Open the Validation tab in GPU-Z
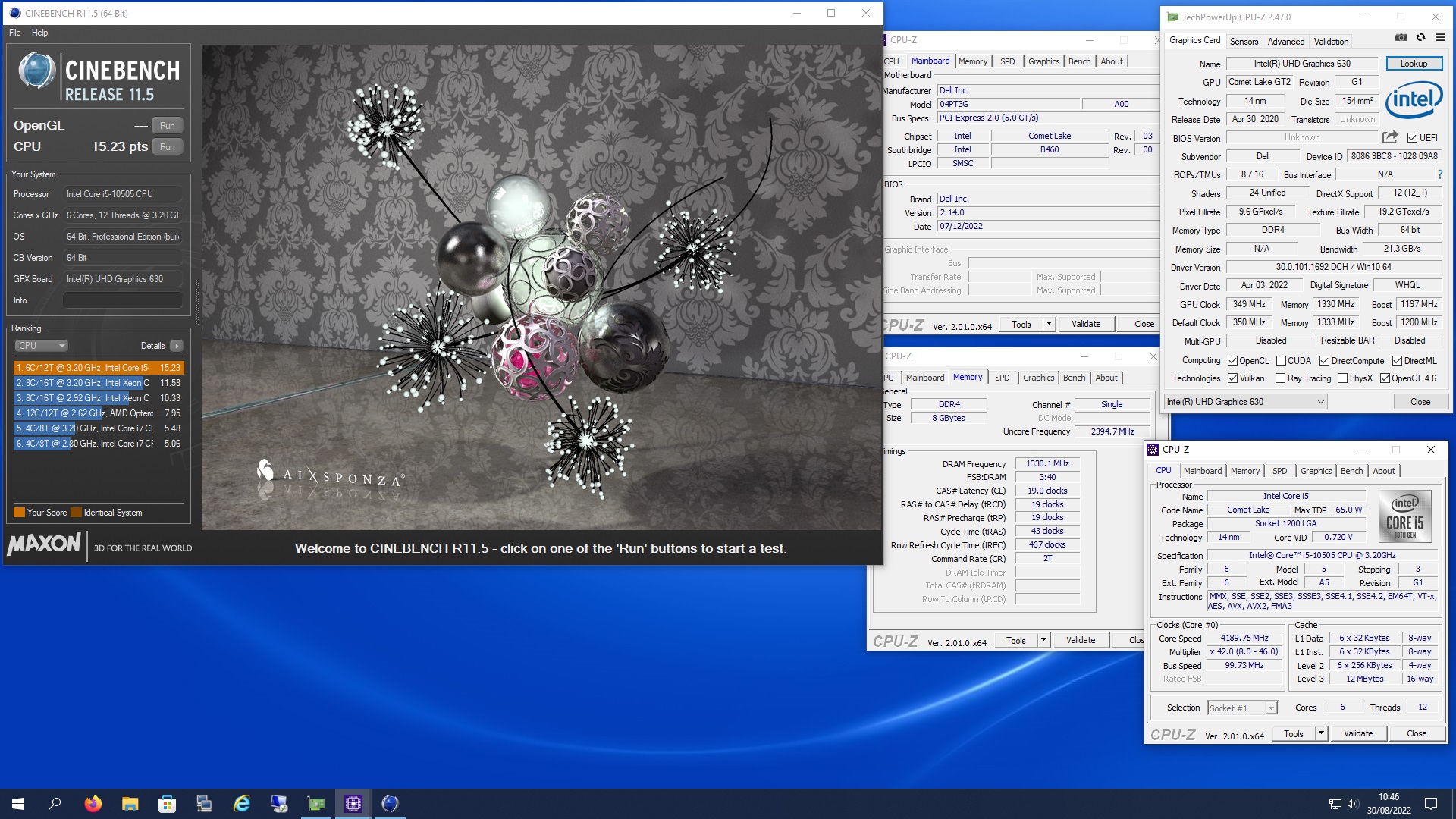 [x=1331, y=42]
